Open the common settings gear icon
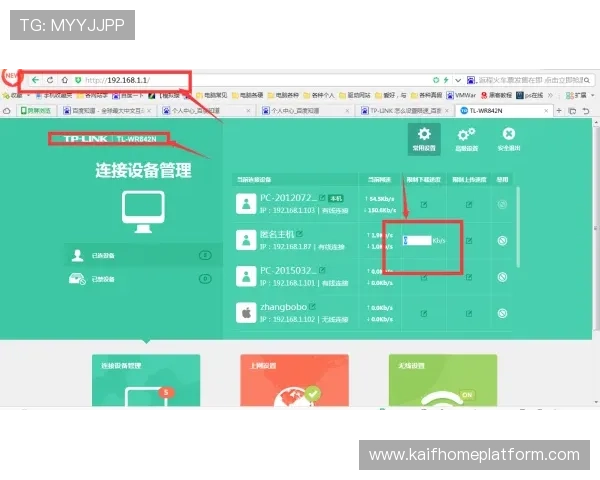Image resolution: width=600 pixels, height=480 pixels. pos(424,134)
